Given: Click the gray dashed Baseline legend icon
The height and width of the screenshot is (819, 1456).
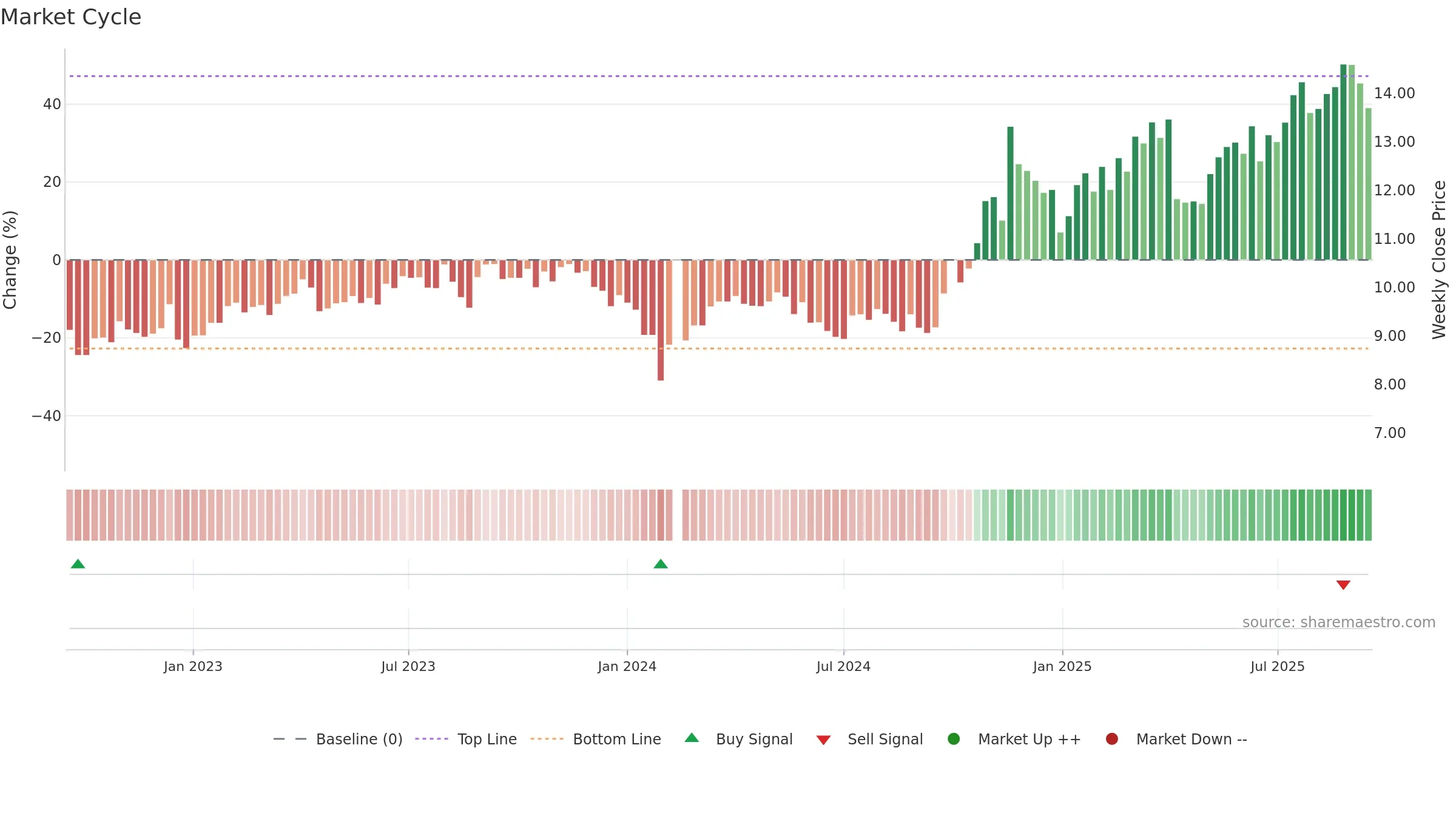Looking at the screenshot, I should (x=290, y=739).
